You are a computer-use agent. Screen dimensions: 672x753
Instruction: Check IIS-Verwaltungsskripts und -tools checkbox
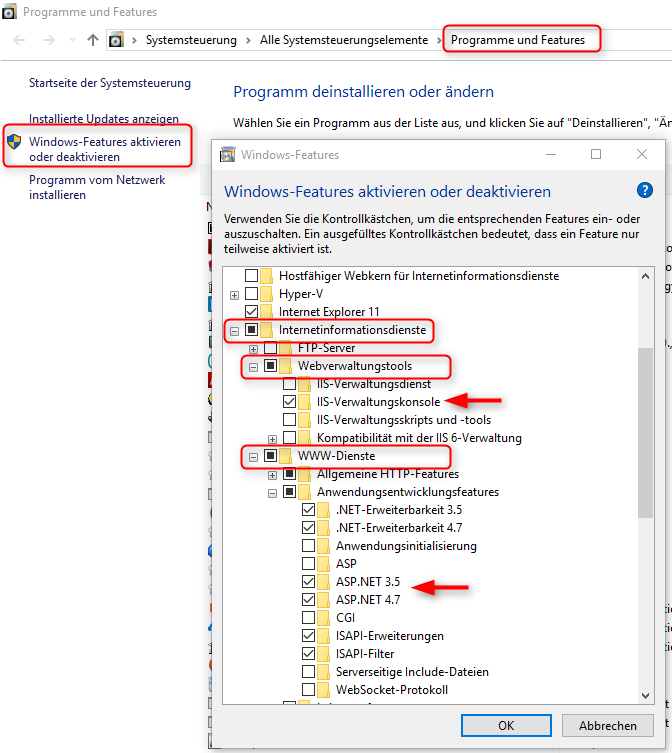pos(289,419)
